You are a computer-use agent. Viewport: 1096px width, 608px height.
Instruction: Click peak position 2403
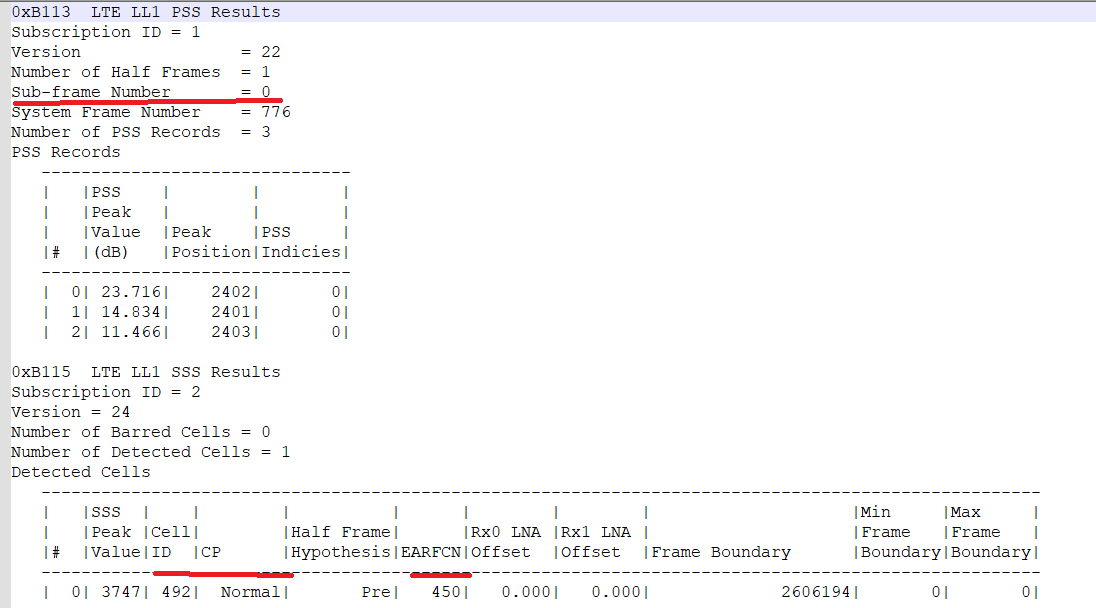pos(231,332)
